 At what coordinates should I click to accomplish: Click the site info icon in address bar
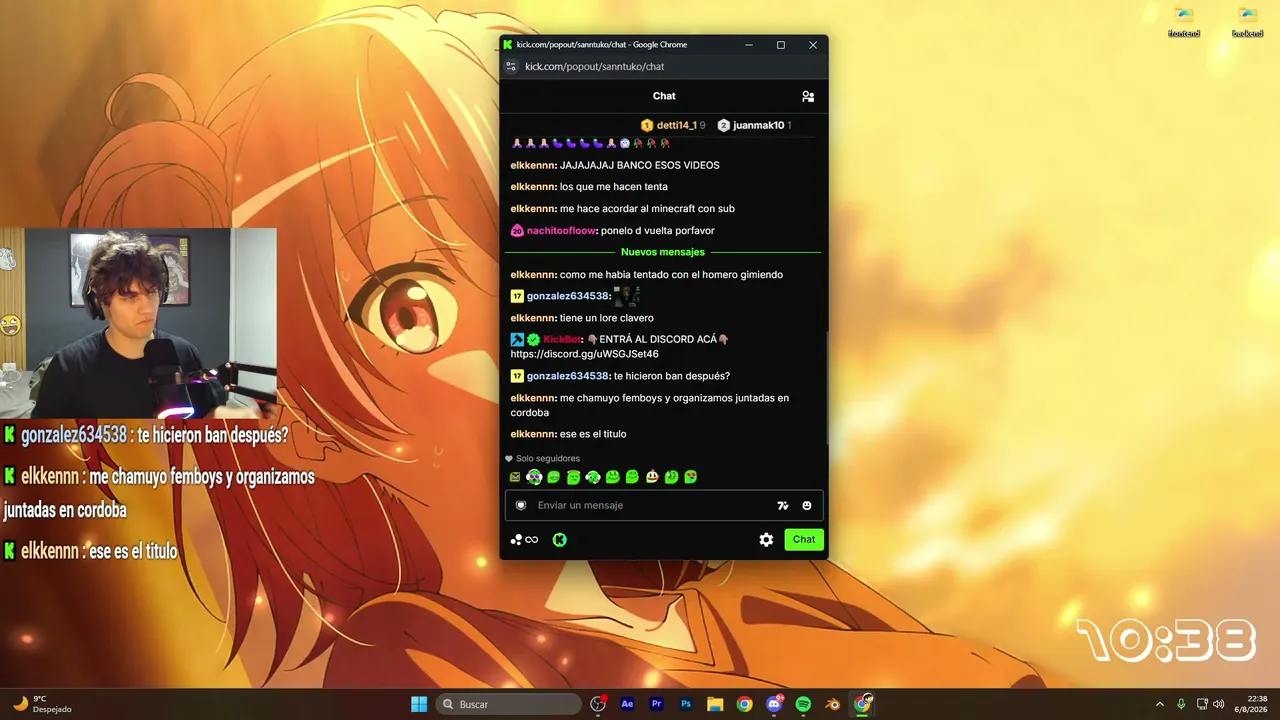coord(511,66)
